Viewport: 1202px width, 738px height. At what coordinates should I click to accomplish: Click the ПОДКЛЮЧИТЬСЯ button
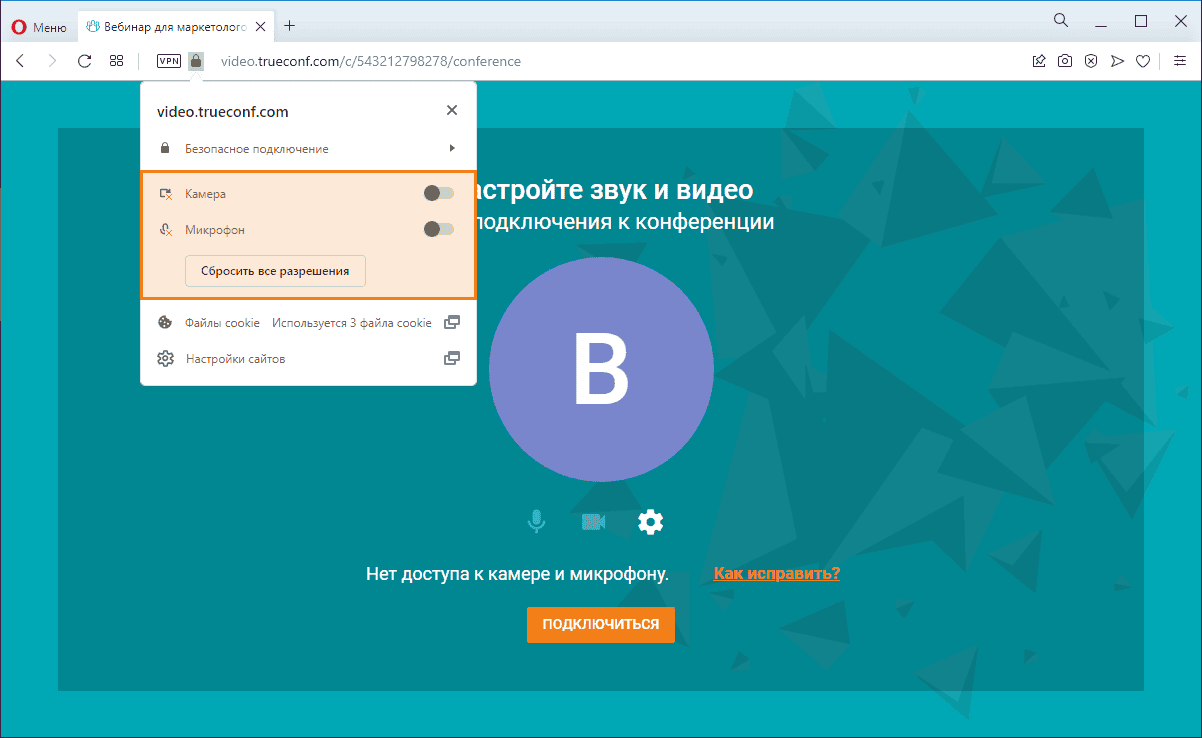point(601,624)
